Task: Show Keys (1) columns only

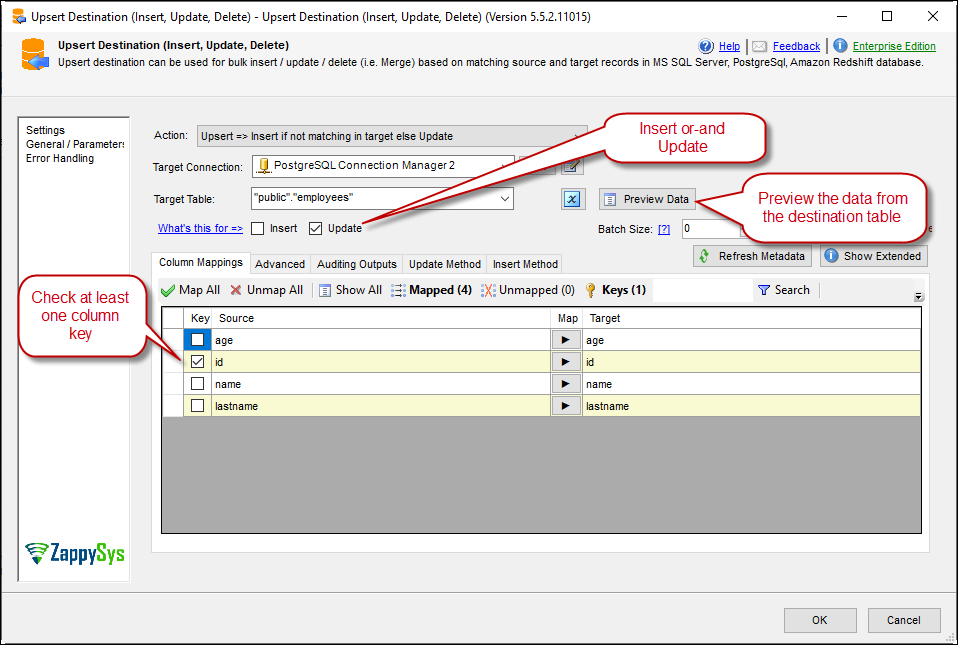Action: 616,290
